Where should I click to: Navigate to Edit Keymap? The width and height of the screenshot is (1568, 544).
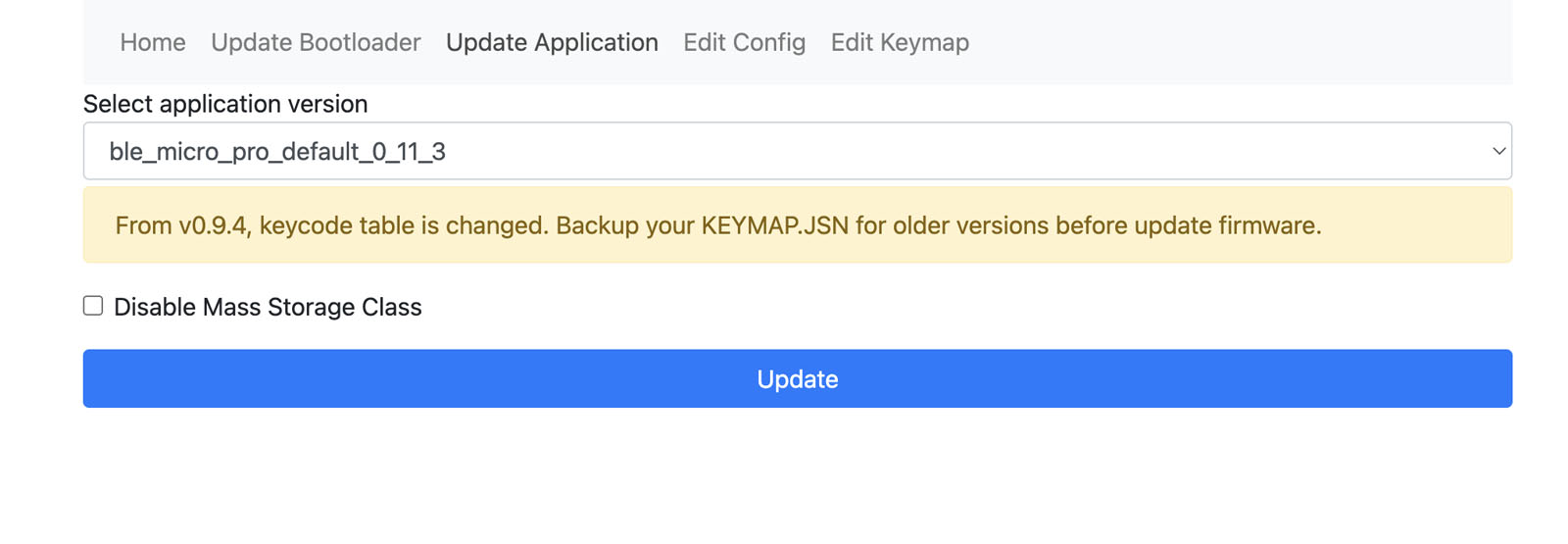click(900, 42)
